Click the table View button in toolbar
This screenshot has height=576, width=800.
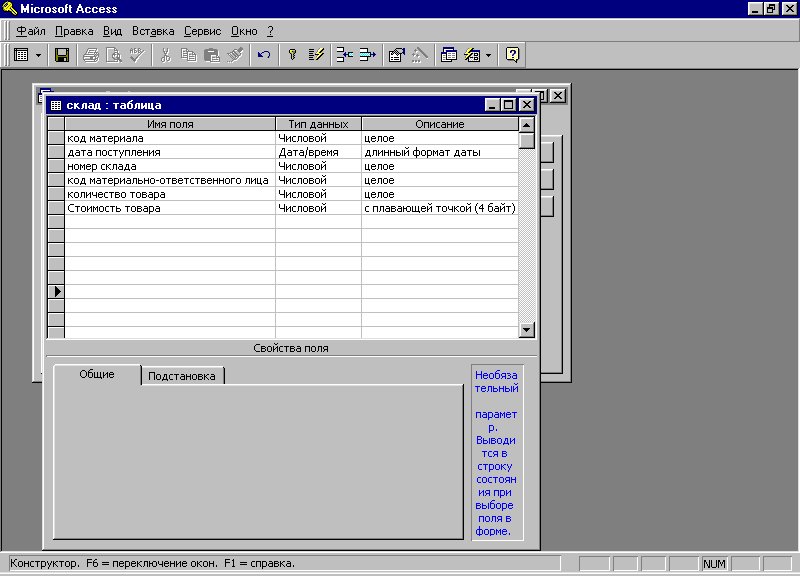pyautogui.click(x=21, y=55)
